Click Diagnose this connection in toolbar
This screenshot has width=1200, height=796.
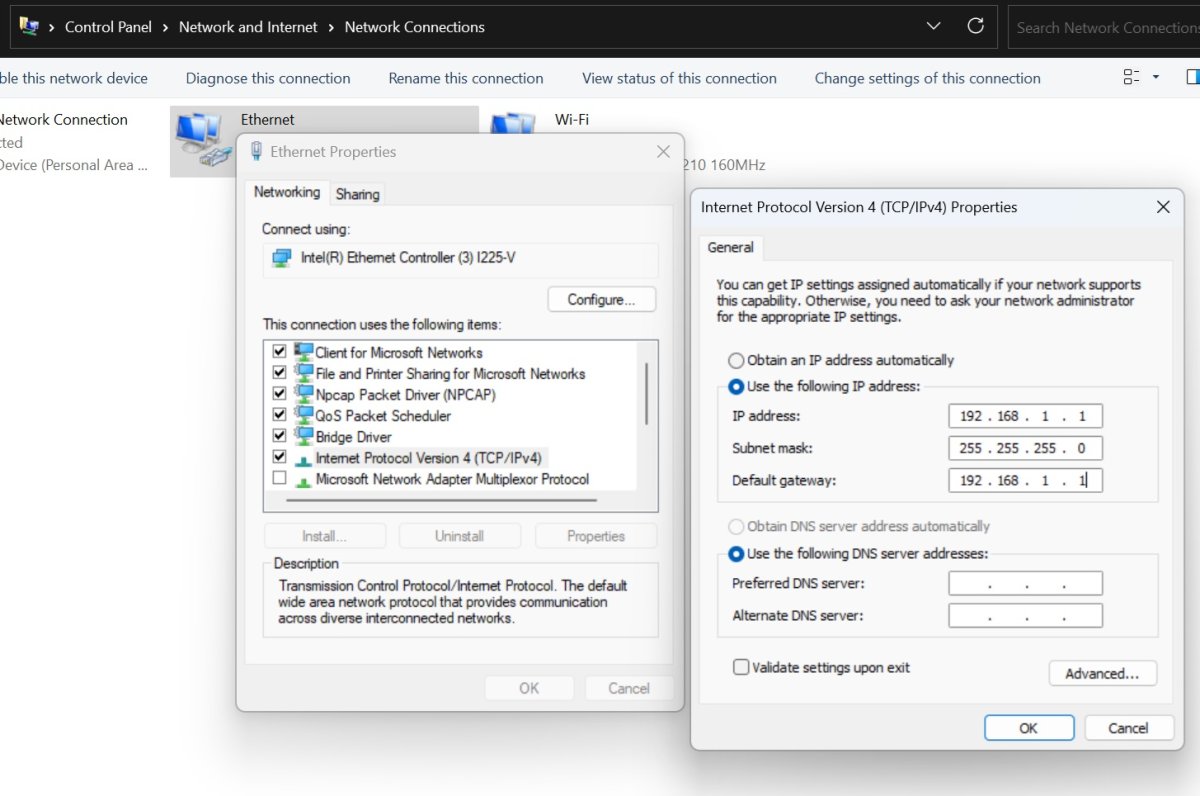pyautogui.click(x=268, y=78)
